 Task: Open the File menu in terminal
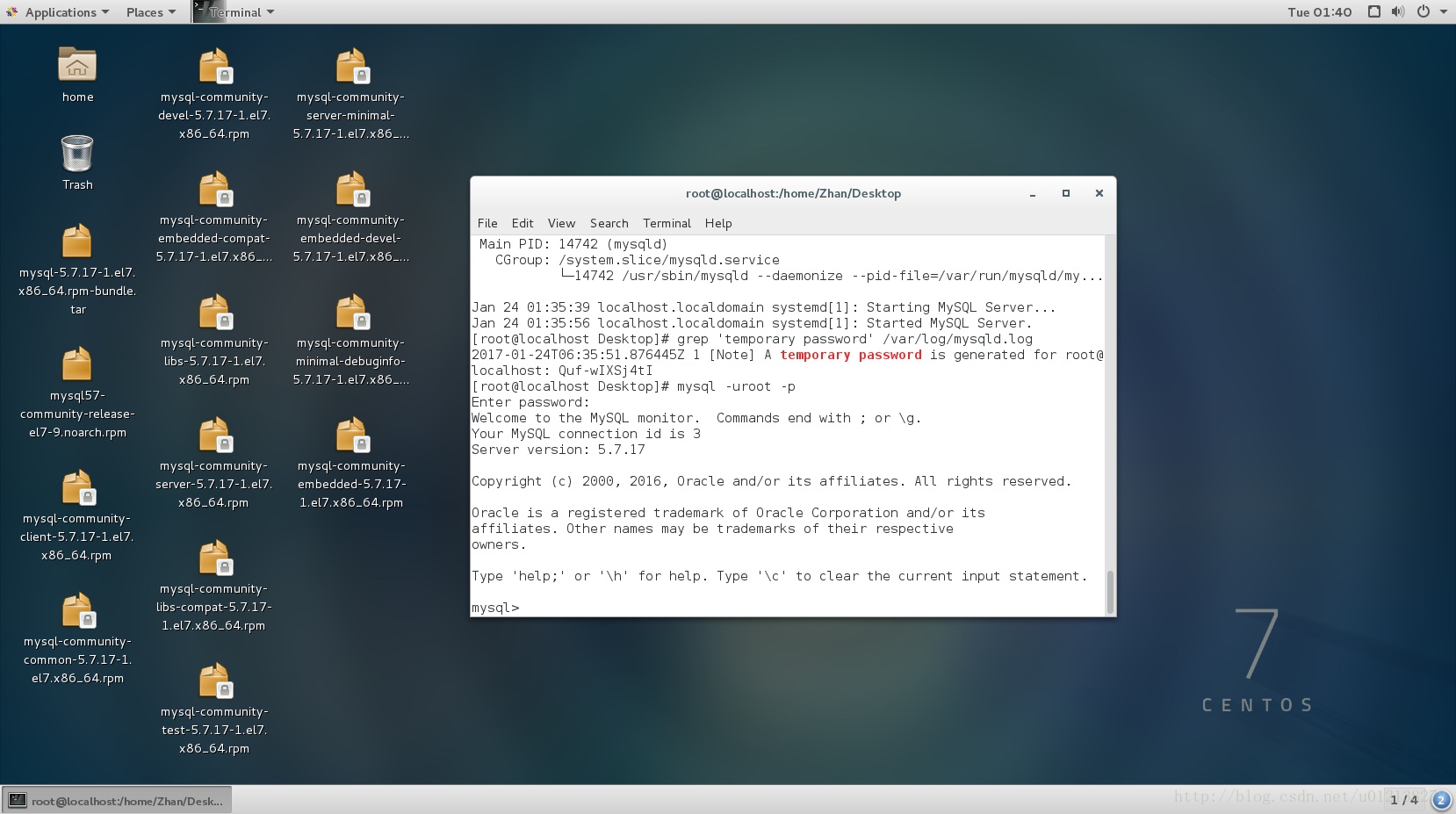[487, 223]
